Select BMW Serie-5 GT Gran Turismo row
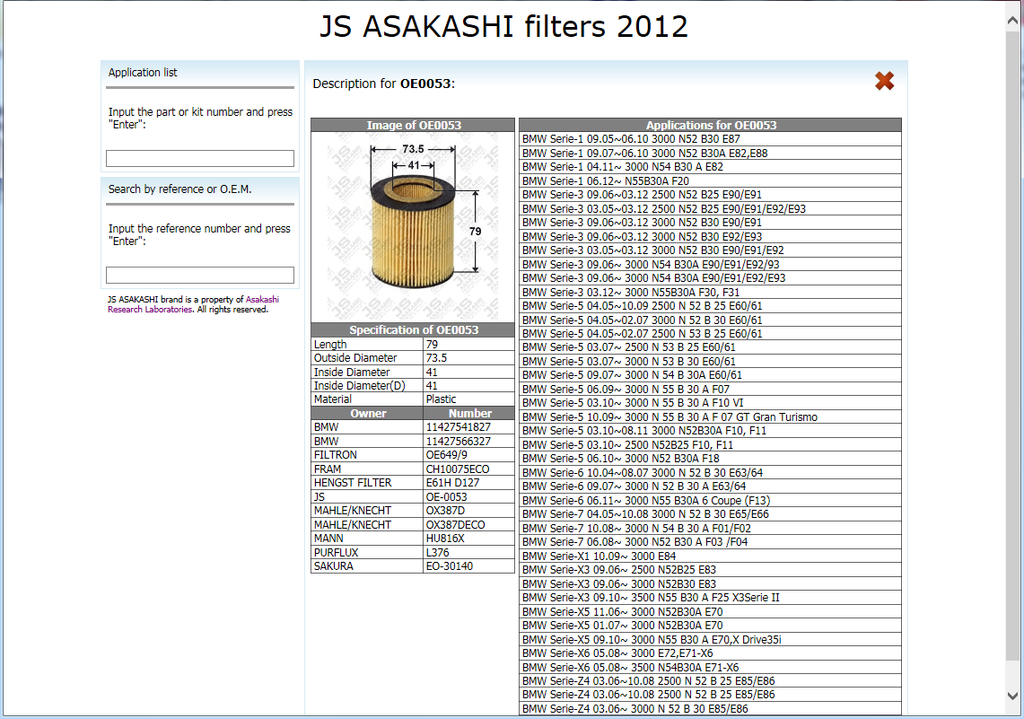 pyautogui.click(x=711, y=417)
